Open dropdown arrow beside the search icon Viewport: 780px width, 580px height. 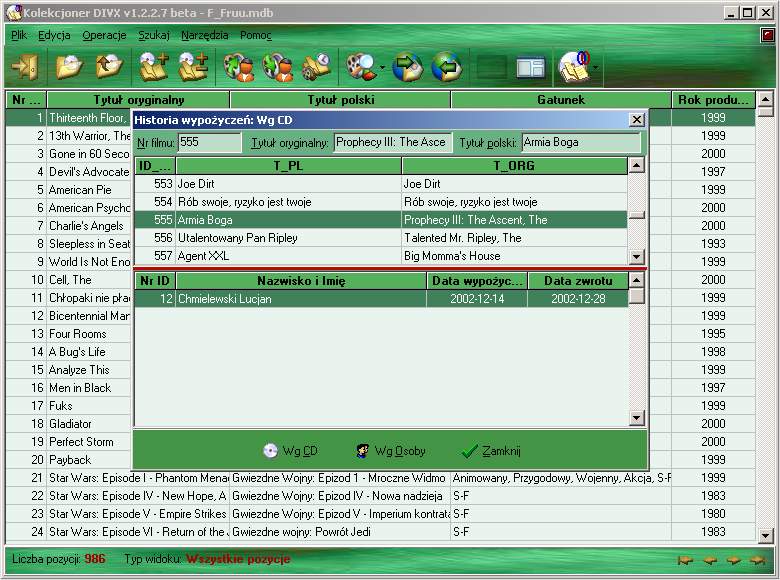381,69
